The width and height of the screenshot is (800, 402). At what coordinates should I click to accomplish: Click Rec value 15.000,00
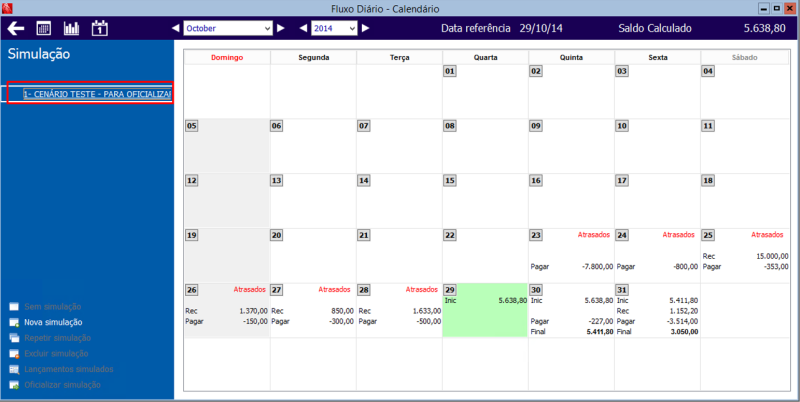[x=772, y=256]
